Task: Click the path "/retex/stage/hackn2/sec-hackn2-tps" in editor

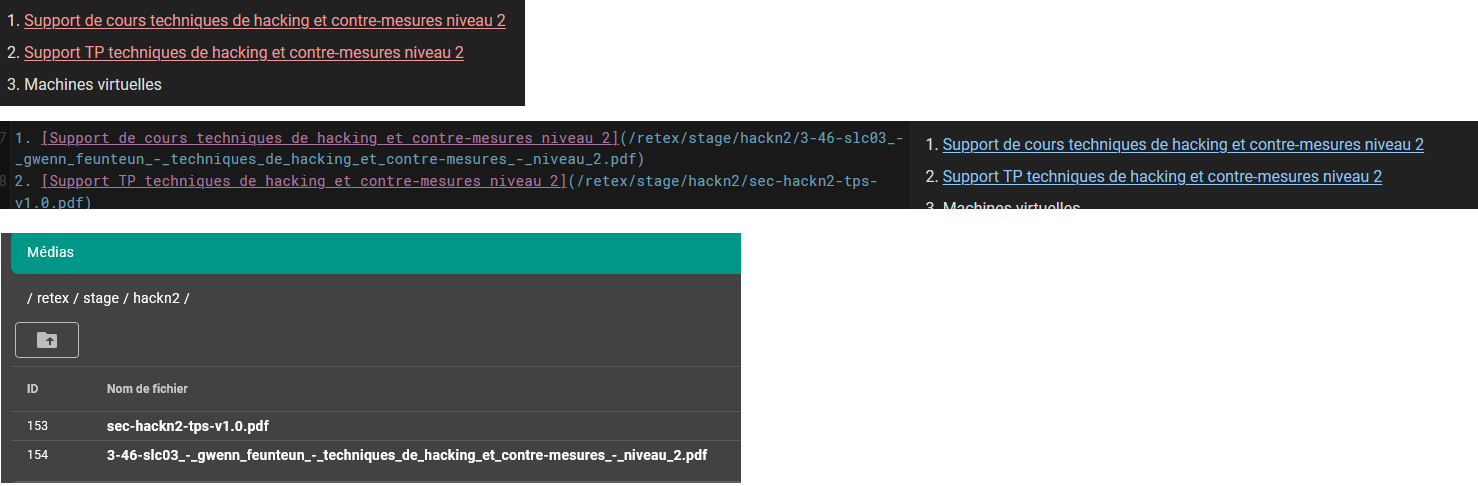Action: click(x=723, y=181)
